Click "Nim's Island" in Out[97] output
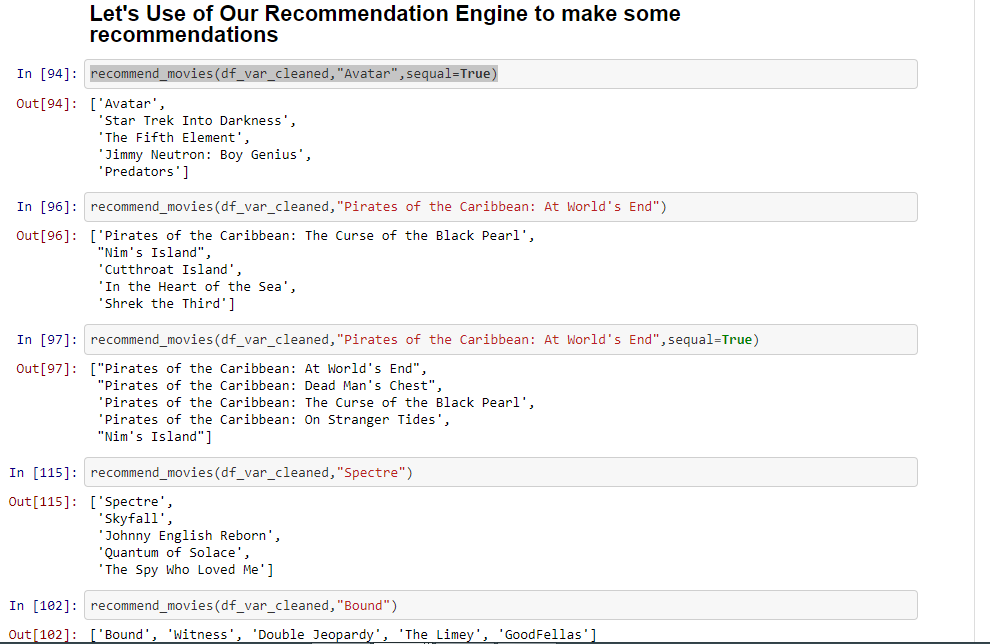 (x=154, y=436)
